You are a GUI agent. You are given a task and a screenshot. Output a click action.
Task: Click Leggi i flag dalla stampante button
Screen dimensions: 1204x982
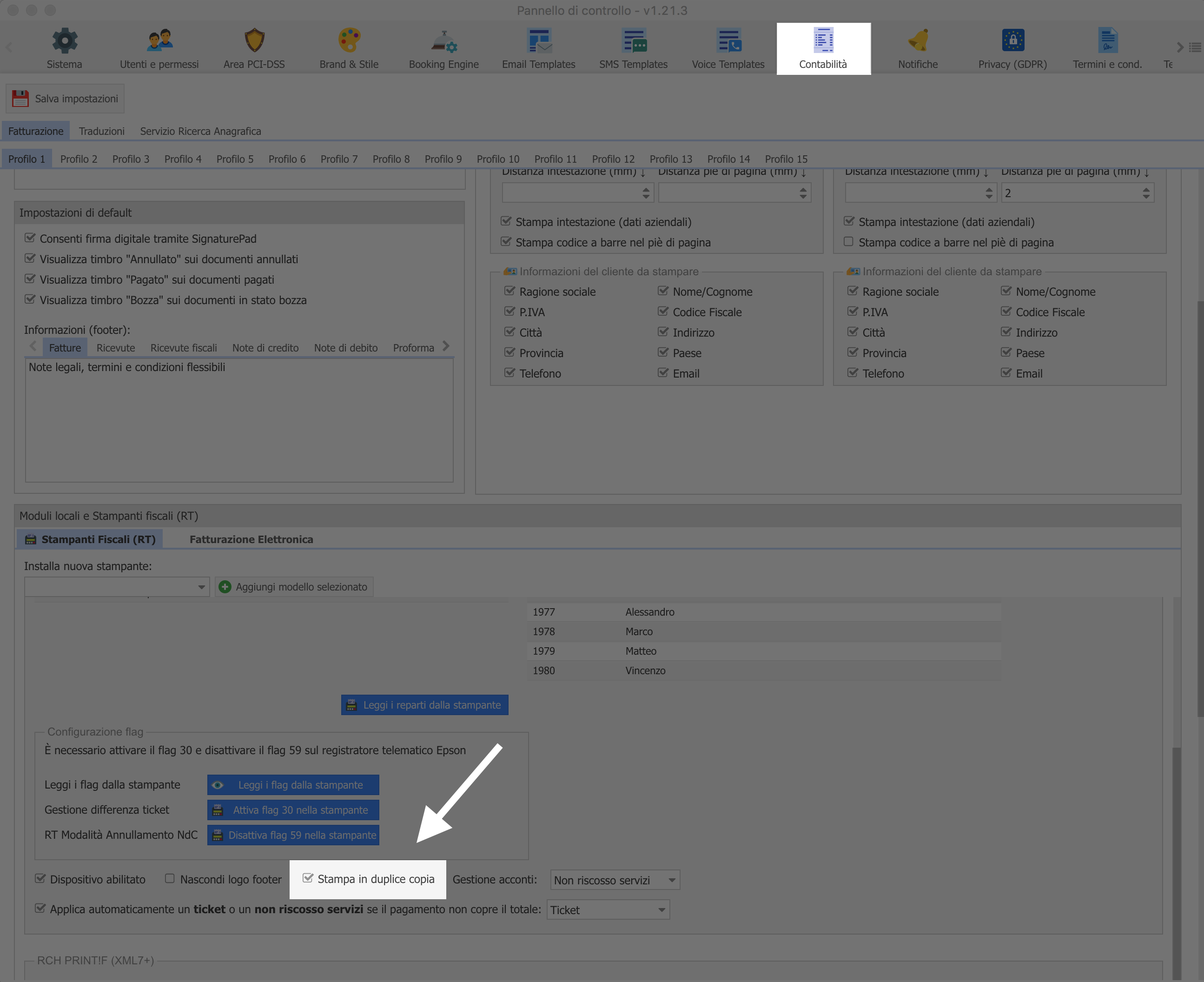pyautogui.click(x=293, y=785)
